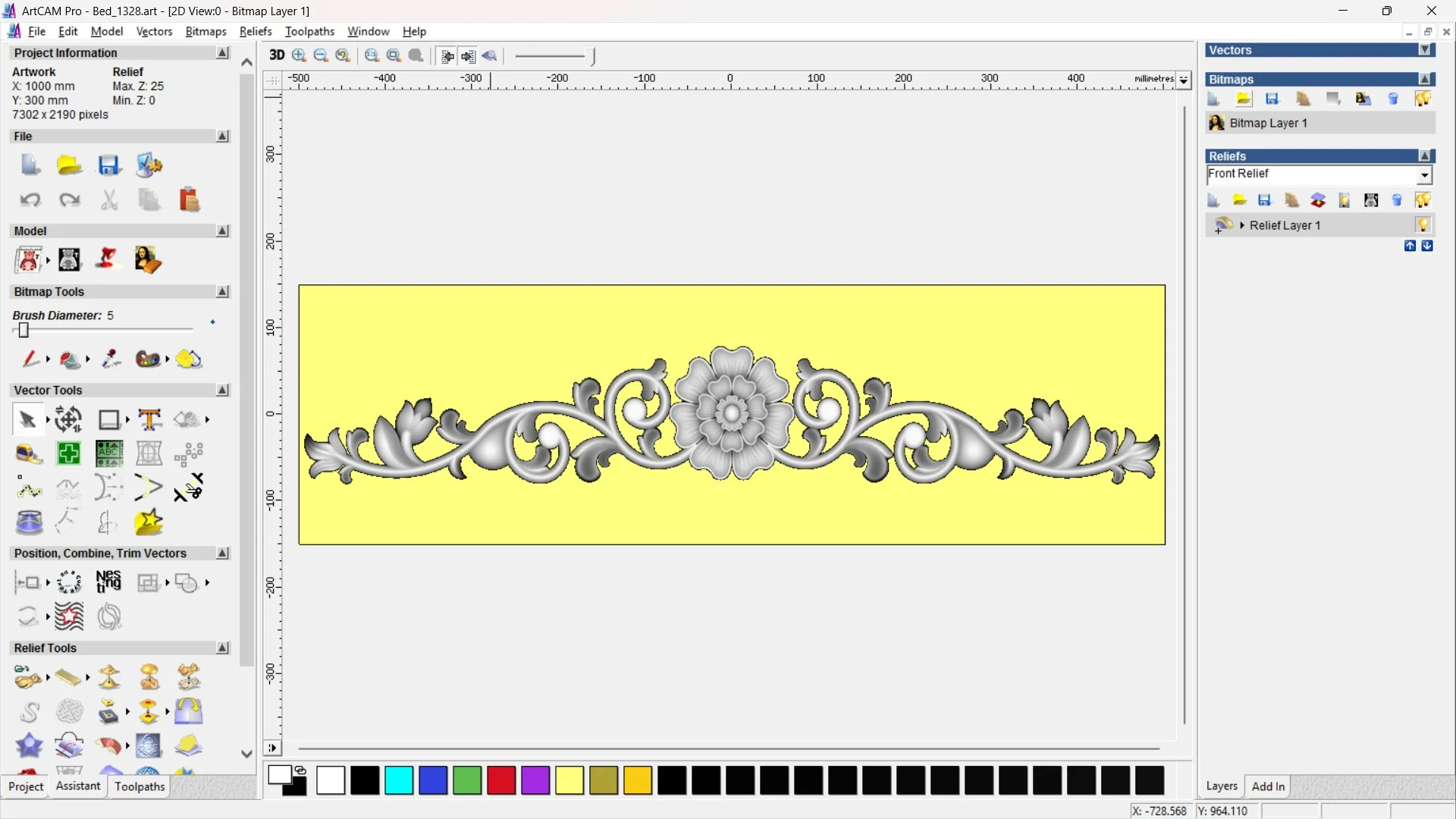
Task: Select the Nesting tool icon
Action: pyautogui.click(x=108, y=582)
